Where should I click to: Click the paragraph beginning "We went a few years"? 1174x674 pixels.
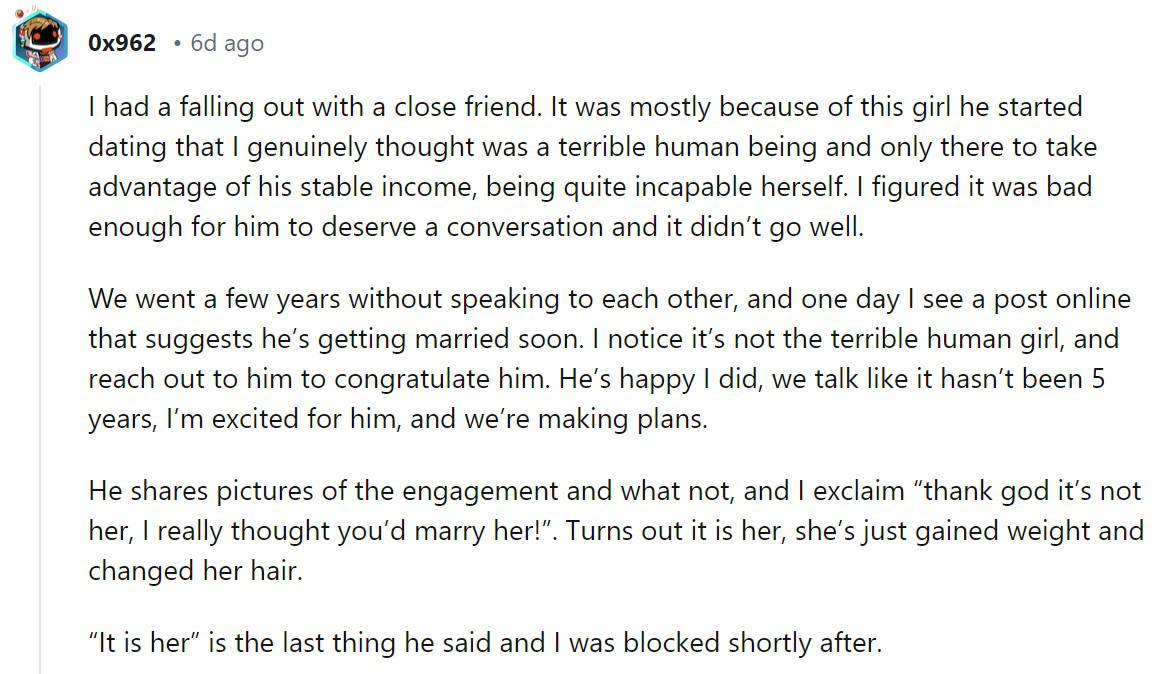coord(600,358)
